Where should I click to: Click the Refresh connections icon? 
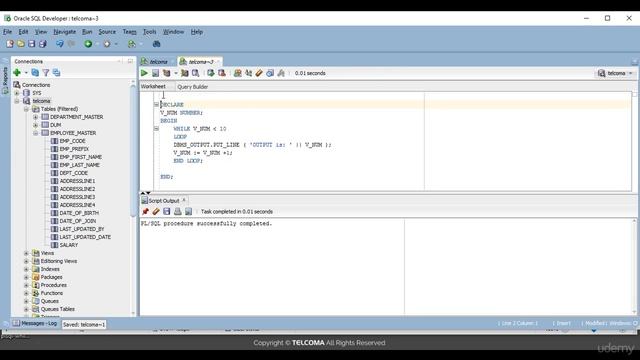(35, 73)
